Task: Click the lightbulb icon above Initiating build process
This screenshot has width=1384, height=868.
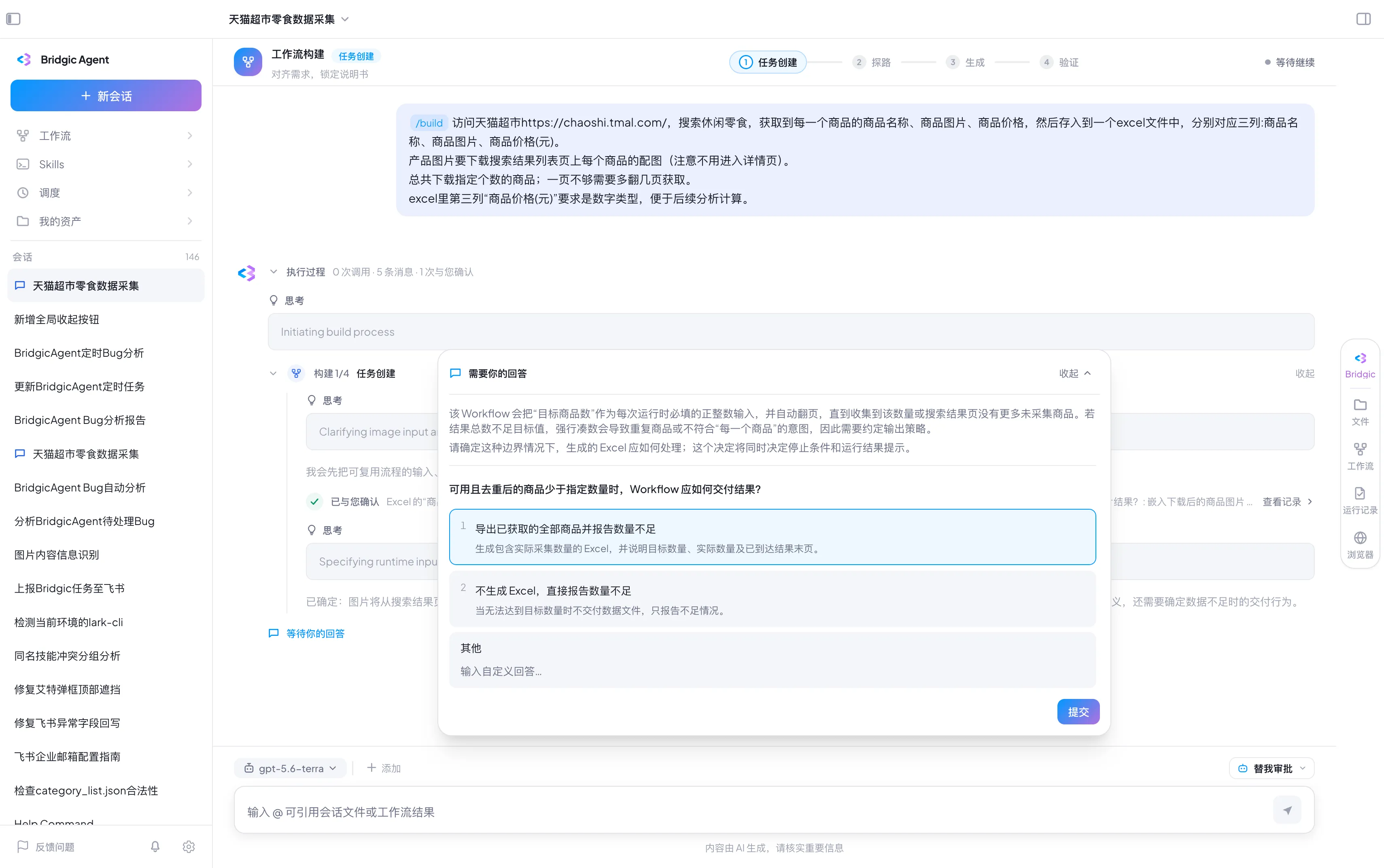Action: click(x=274, y=300)
